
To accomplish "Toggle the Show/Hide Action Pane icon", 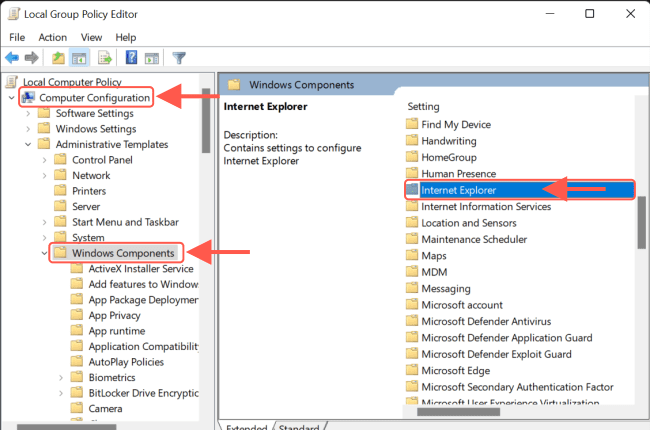I will (151, 58).
